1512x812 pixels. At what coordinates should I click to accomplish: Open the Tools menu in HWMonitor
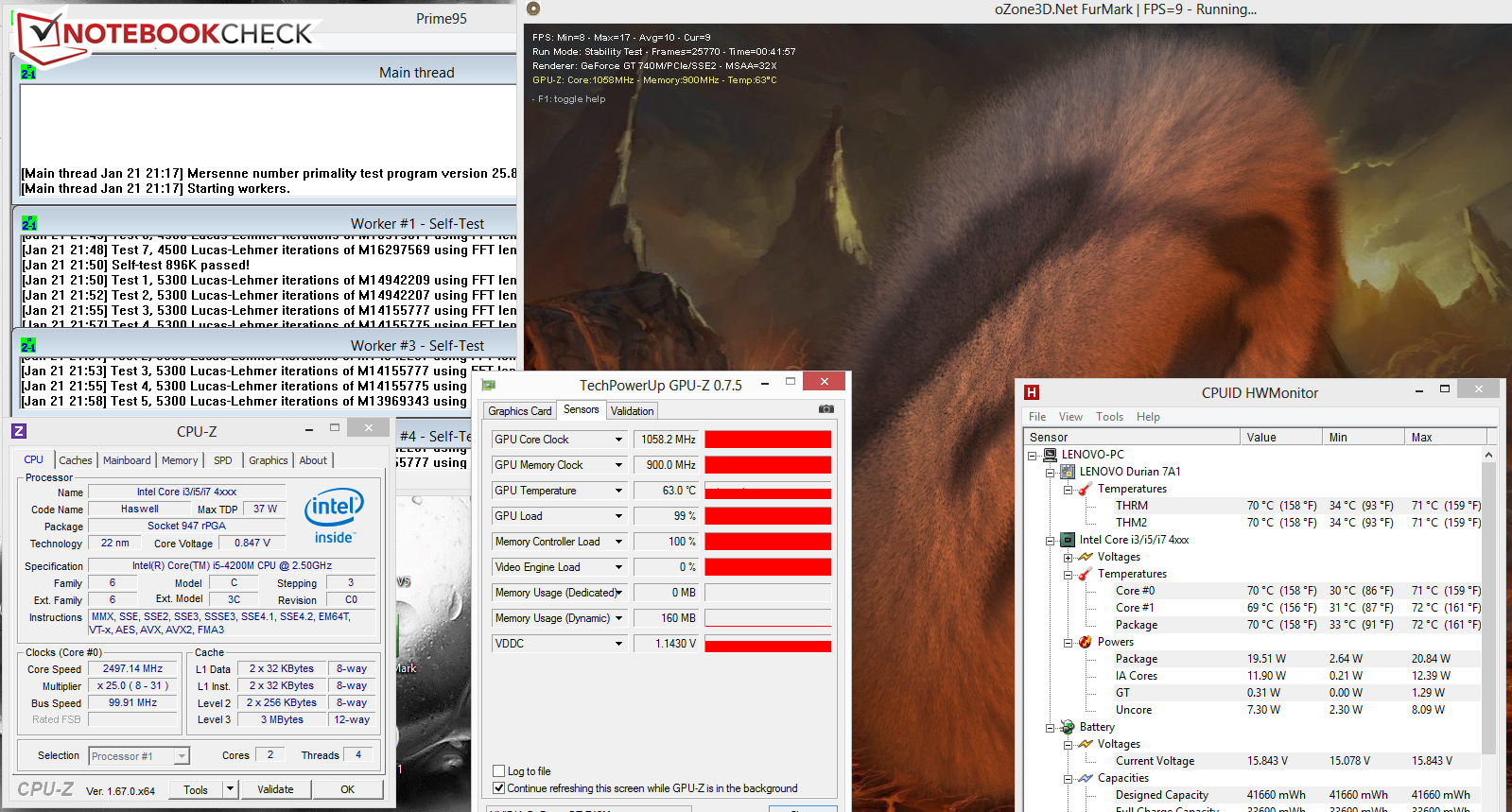click(x=1110, y=416)
